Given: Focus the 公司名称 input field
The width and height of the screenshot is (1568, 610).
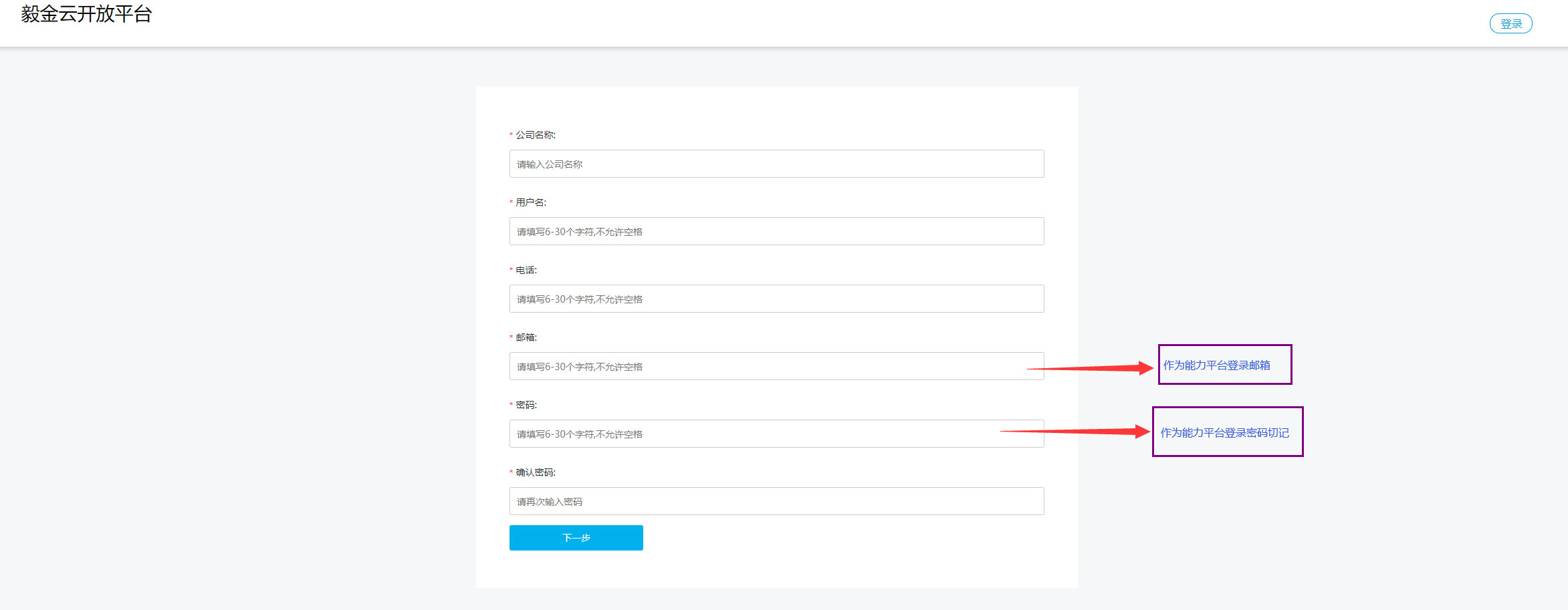Looking at the screenshot, I should (x=776, y=164).
